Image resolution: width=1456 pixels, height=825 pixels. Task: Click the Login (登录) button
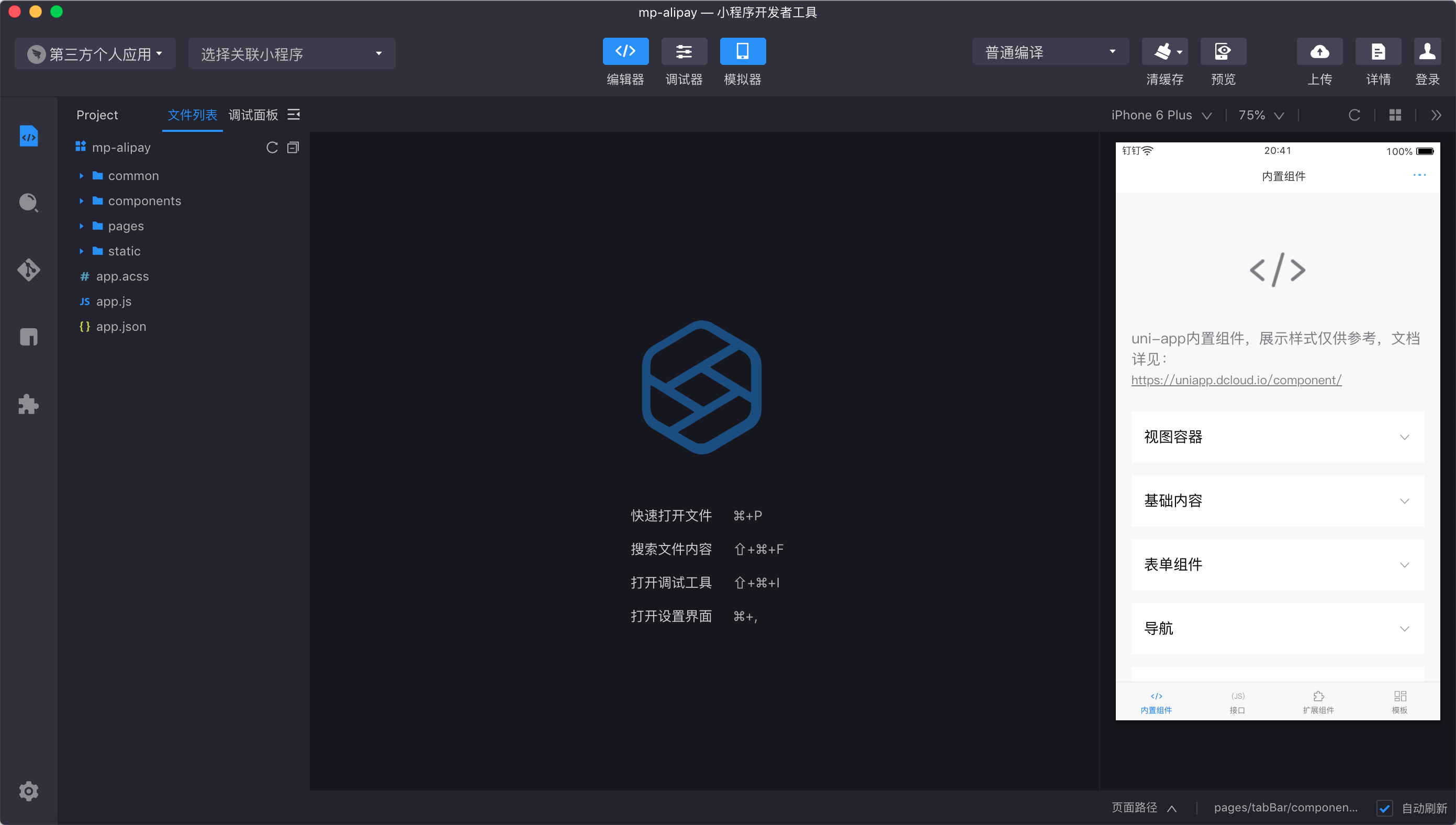[1427, 52]
